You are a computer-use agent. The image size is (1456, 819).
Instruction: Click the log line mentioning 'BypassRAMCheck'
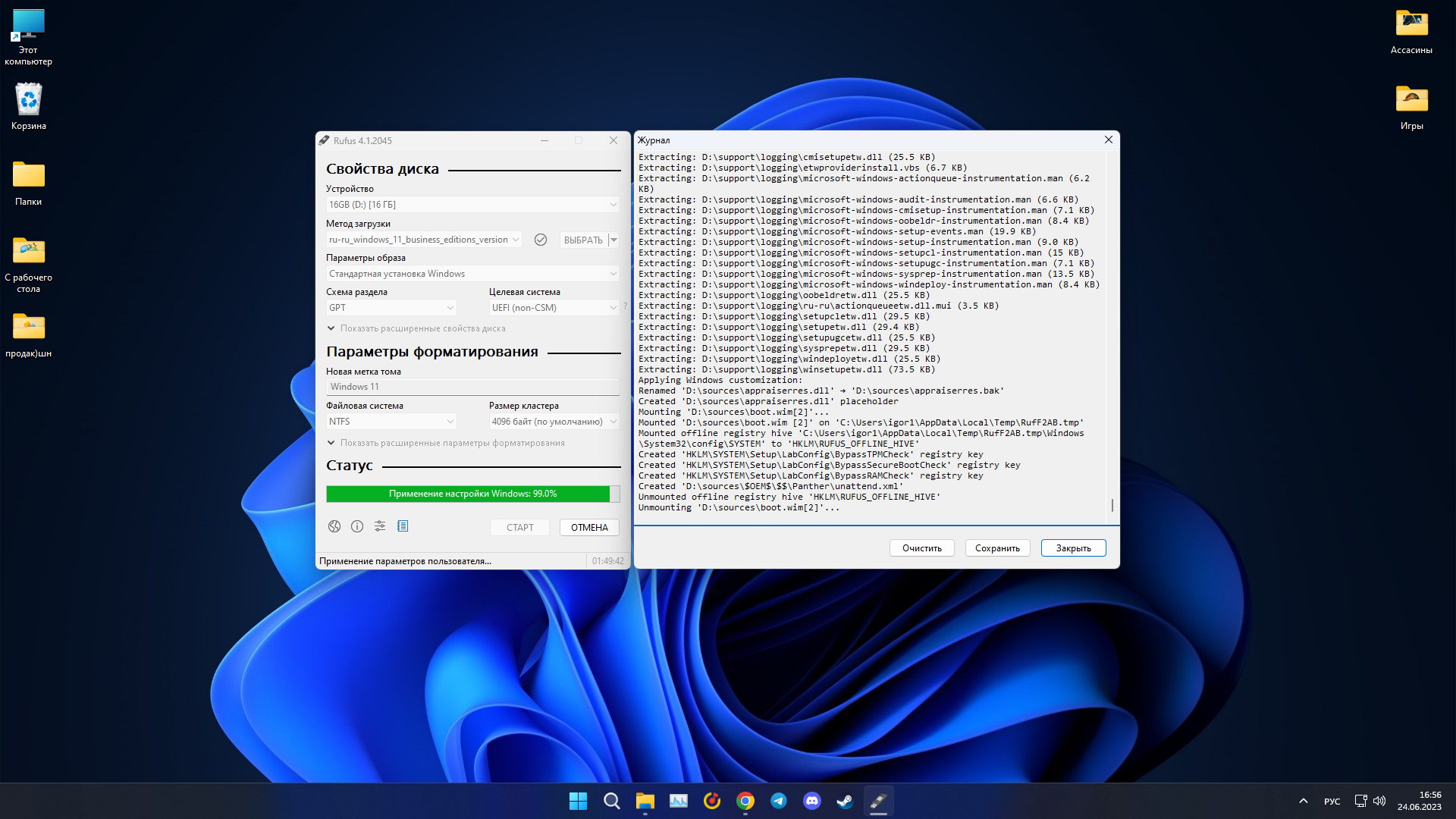pyautogui.click(x=811, y=475)
